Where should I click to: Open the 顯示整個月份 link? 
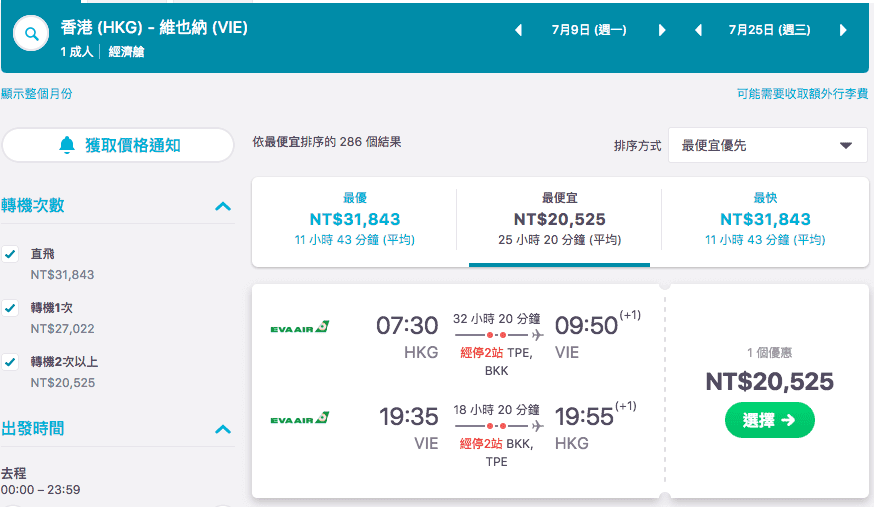coord(37,94)
